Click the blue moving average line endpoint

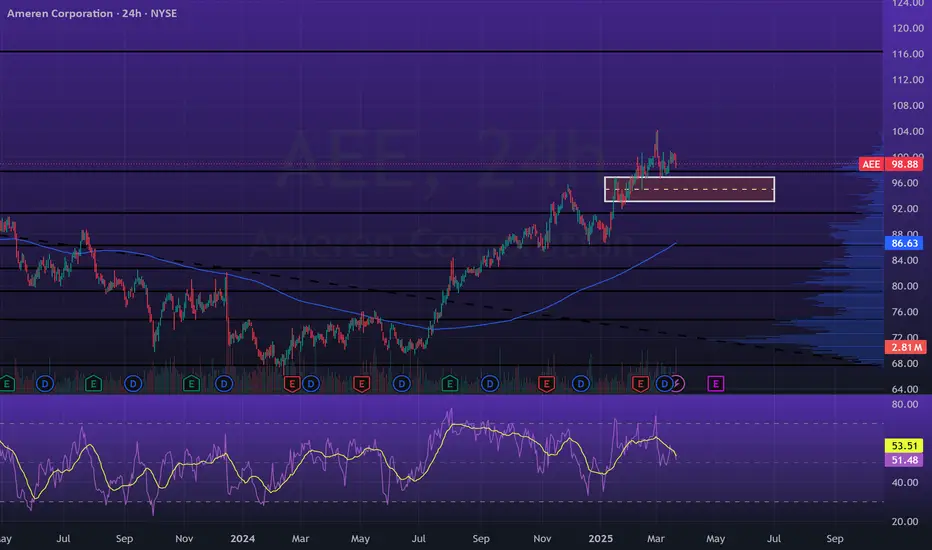point(675,243)
